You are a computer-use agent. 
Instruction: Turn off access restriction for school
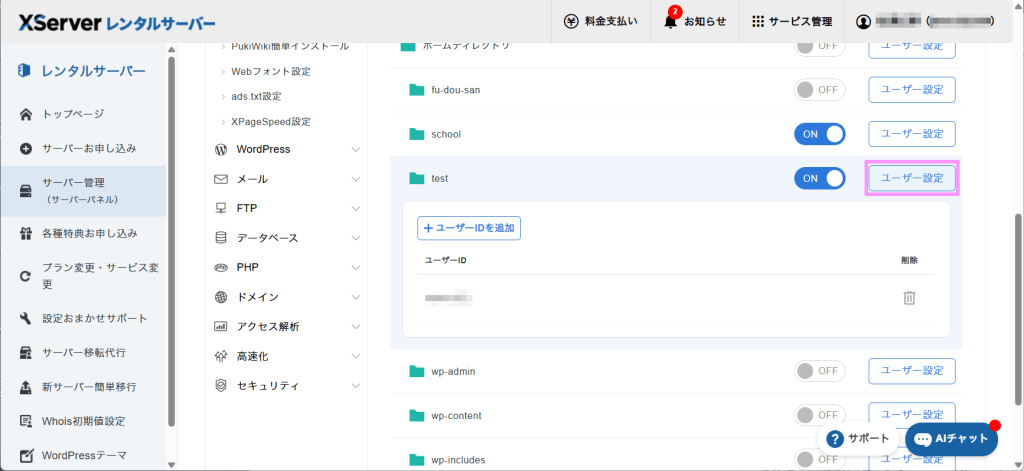[819, 134]
